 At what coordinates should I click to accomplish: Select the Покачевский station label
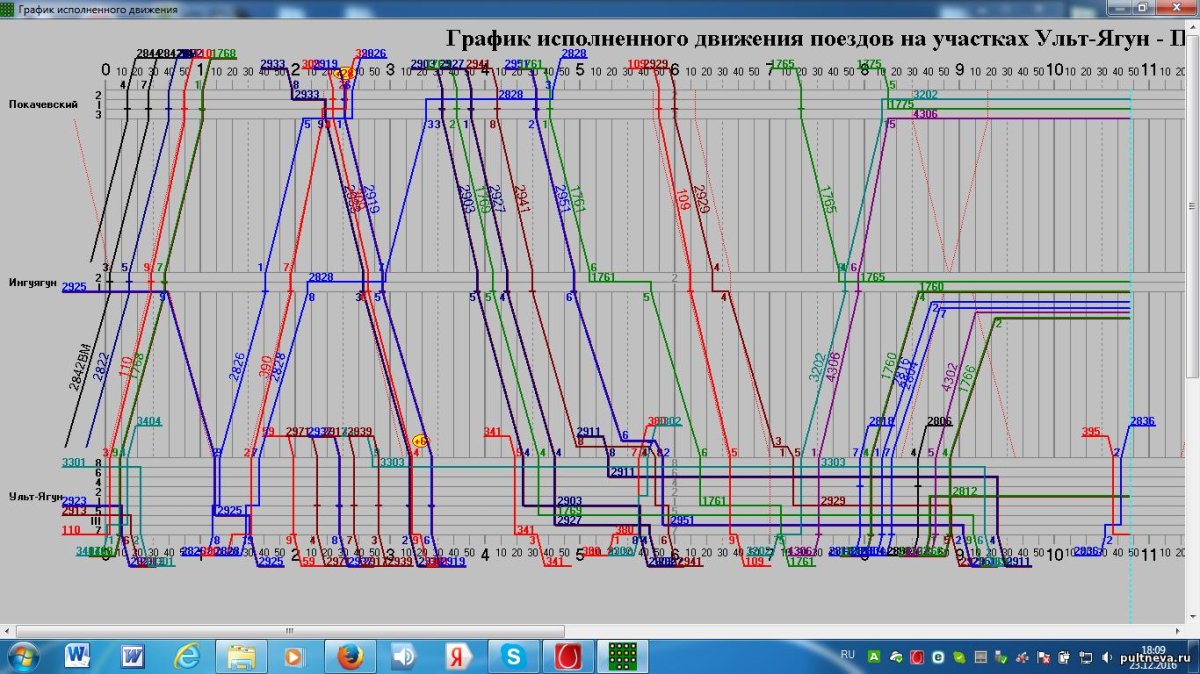(43, 104)
